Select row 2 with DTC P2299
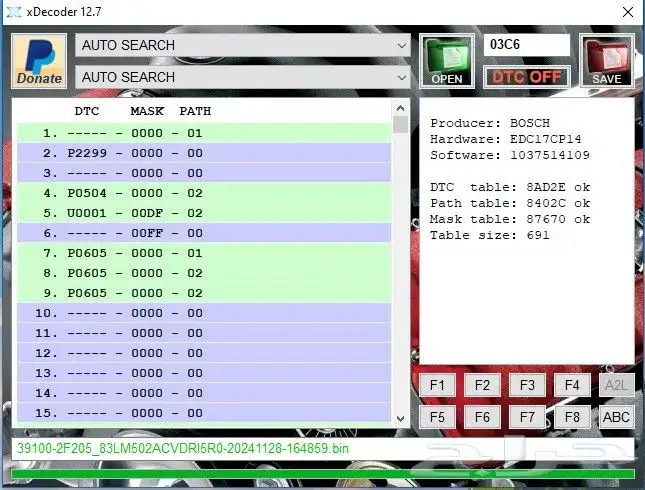The image size is (645, 490). click(x=204, y=153)
